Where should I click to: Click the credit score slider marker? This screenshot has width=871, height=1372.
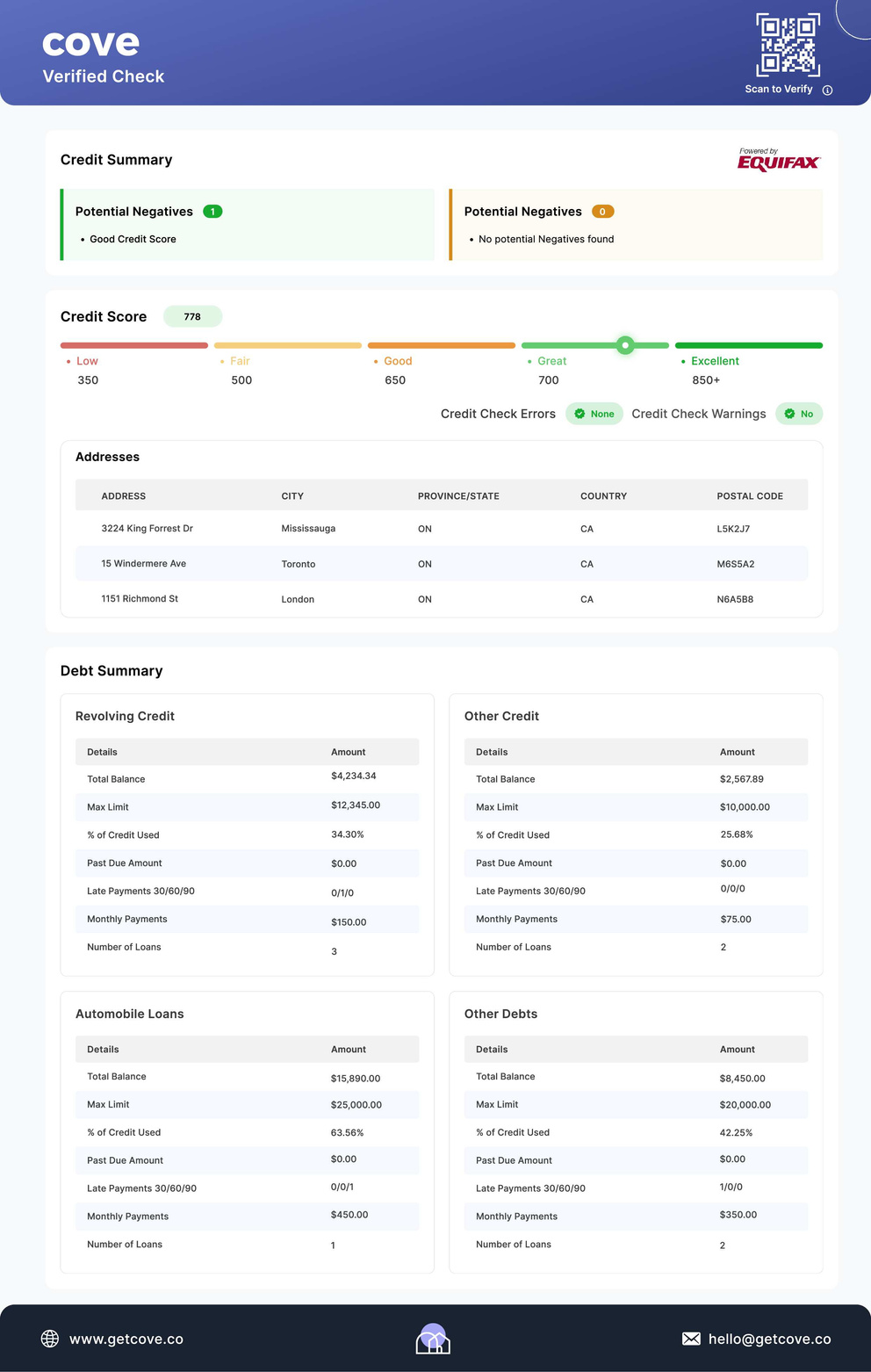pos(625,345)
